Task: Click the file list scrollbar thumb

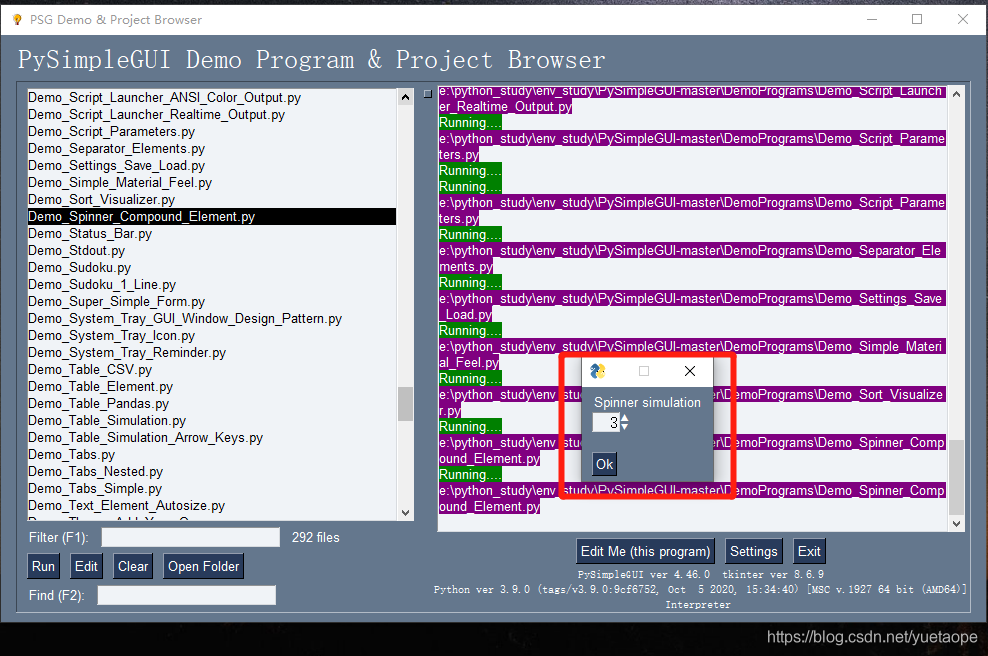Action: click(x=405, y=403)
